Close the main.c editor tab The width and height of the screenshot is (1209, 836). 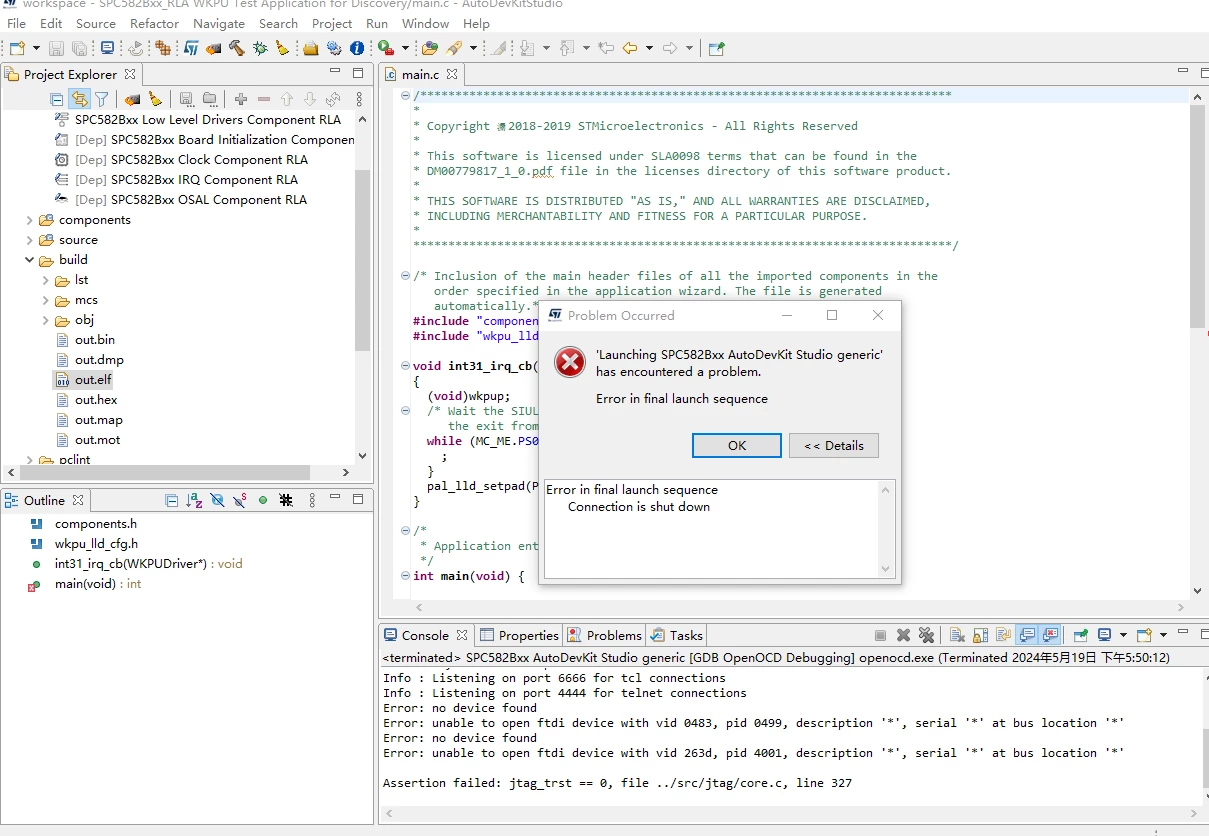click(x=452, y=74)
